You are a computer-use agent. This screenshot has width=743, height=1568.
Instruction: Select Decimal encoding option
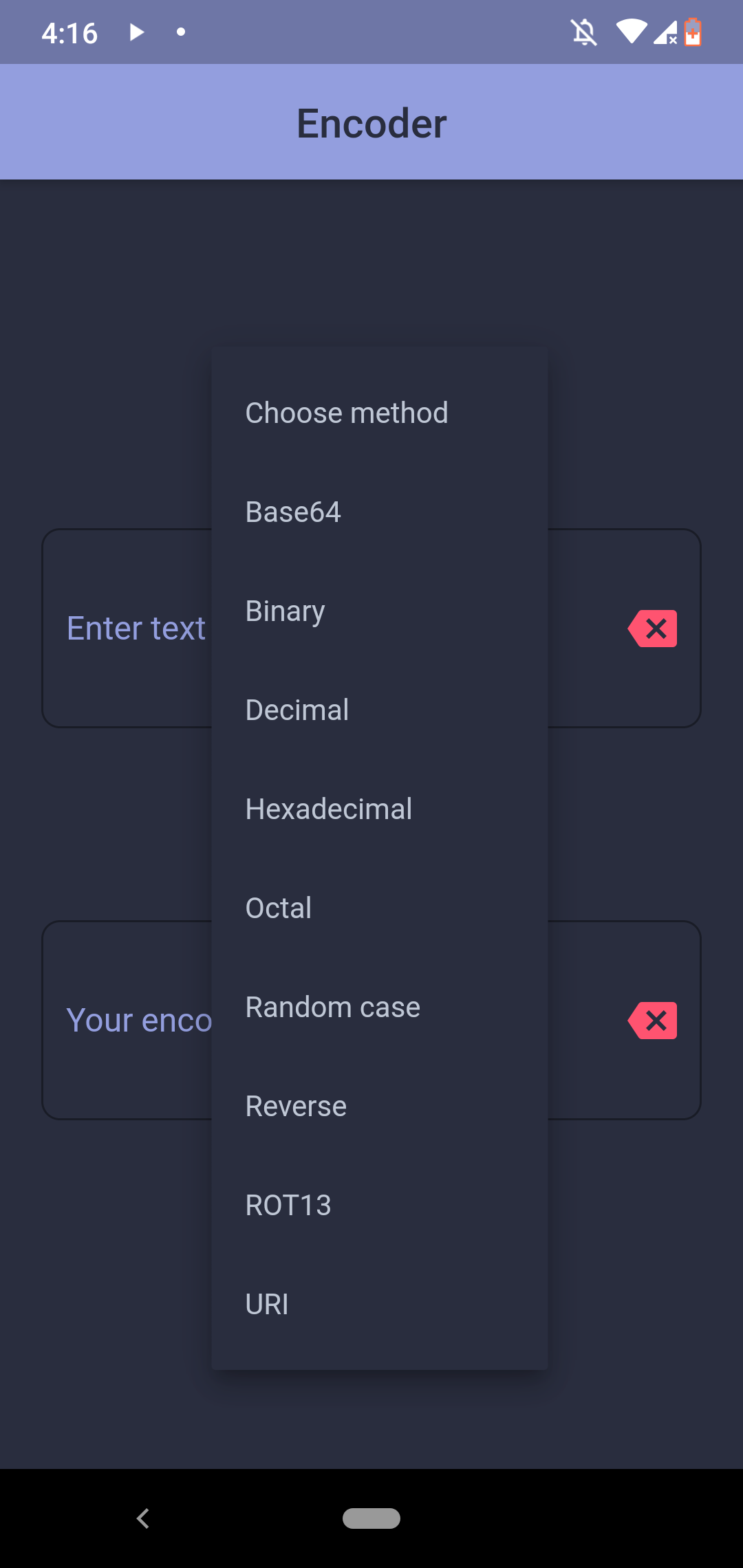(x=297, y=710)
